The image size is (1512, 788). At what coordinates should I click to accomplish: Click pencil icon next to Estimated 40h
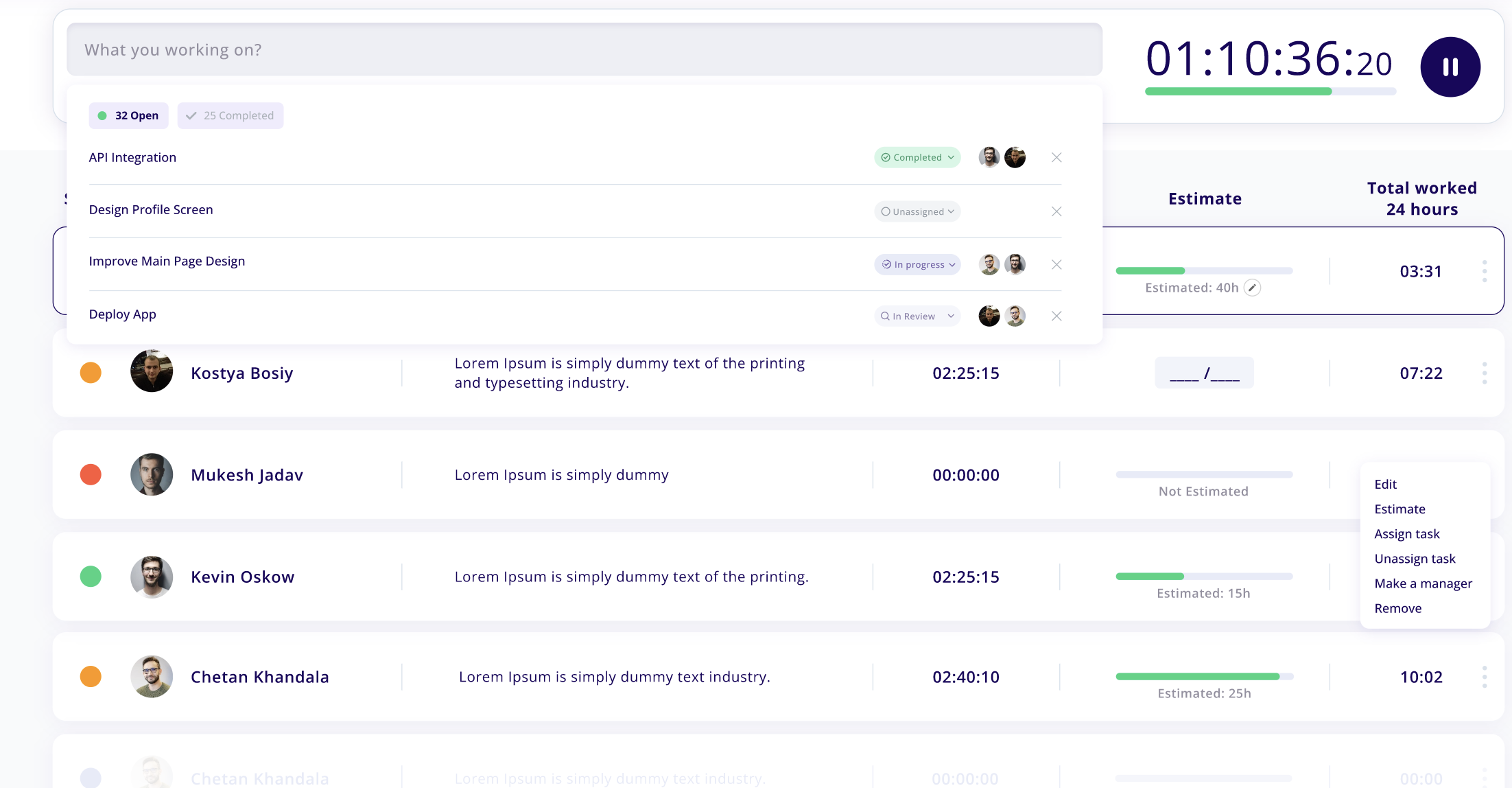click(x=1252, y=288)
